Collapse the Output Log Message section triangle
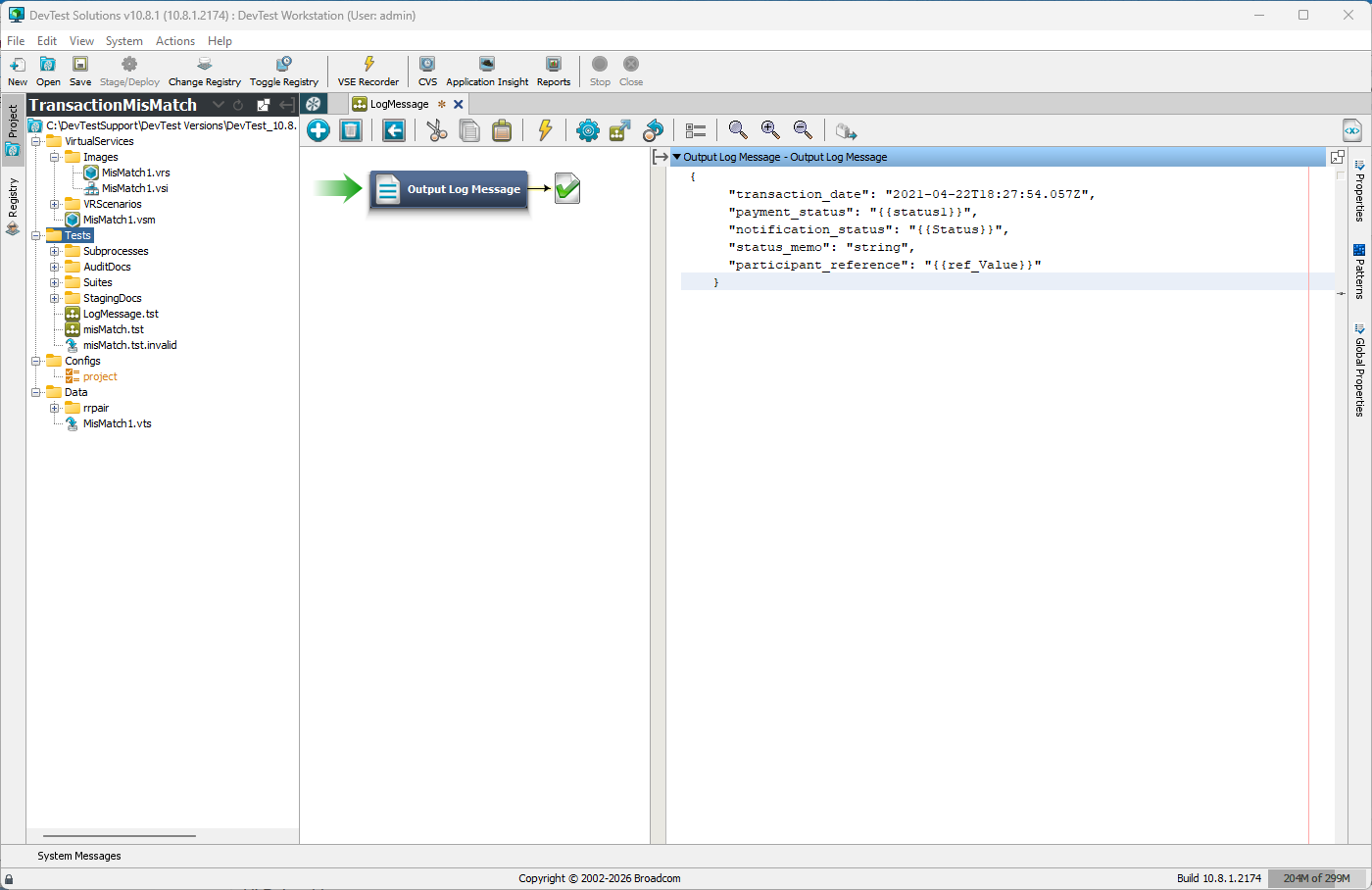1372x890 pixels. pyautogui.click(x=676, y=157)
